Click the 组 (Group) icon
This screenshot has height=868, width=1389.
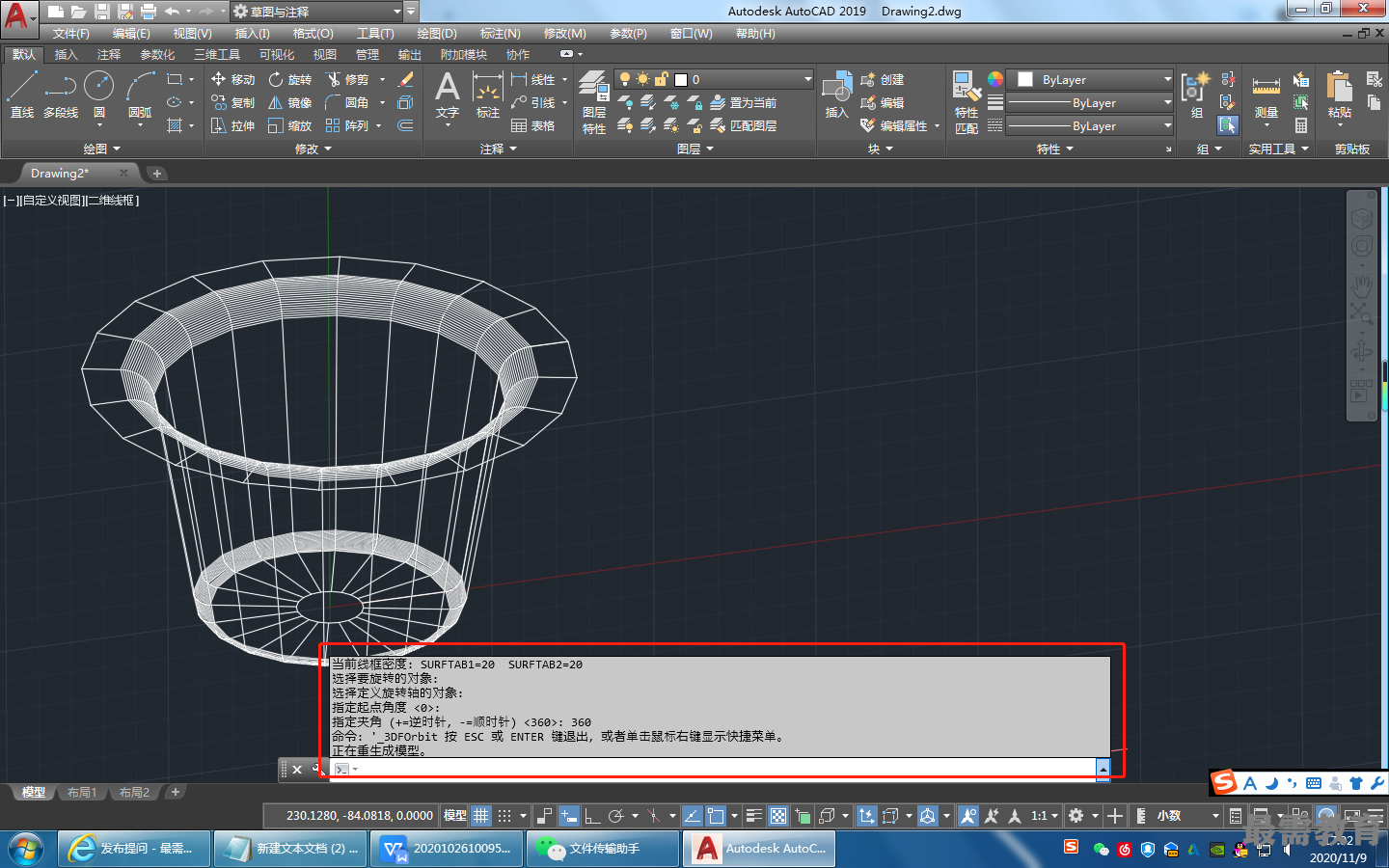pyautogui.click(x=1196, y=95)
